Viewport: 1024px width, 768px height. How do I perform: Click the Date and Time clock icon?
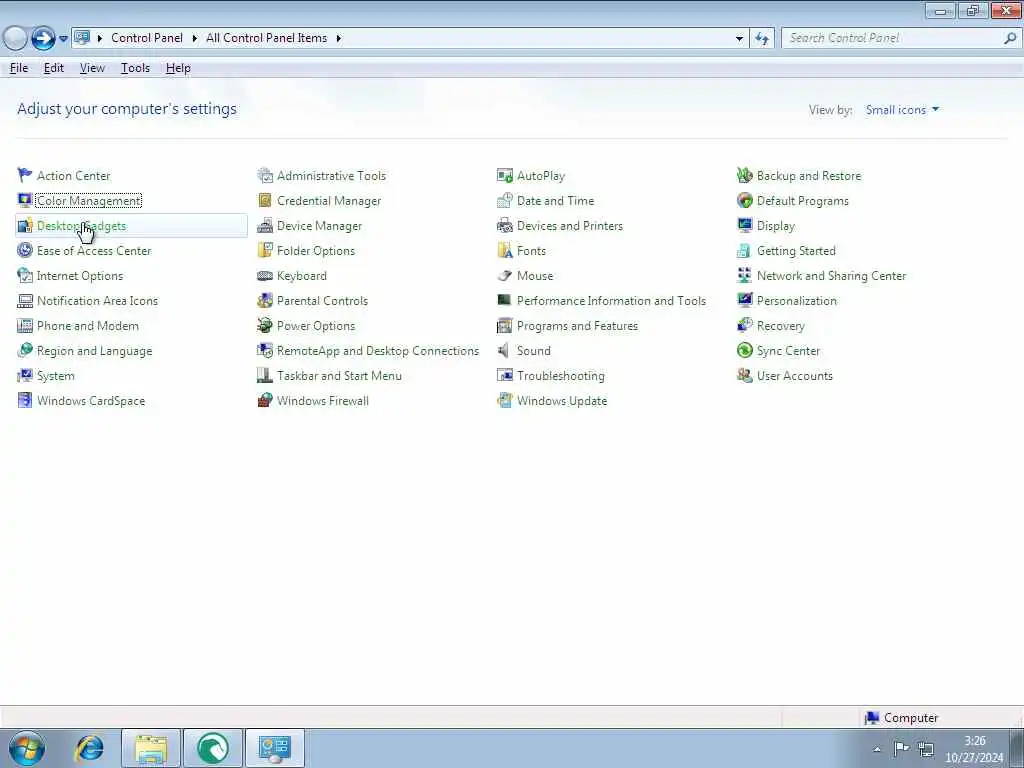(505, 200)
